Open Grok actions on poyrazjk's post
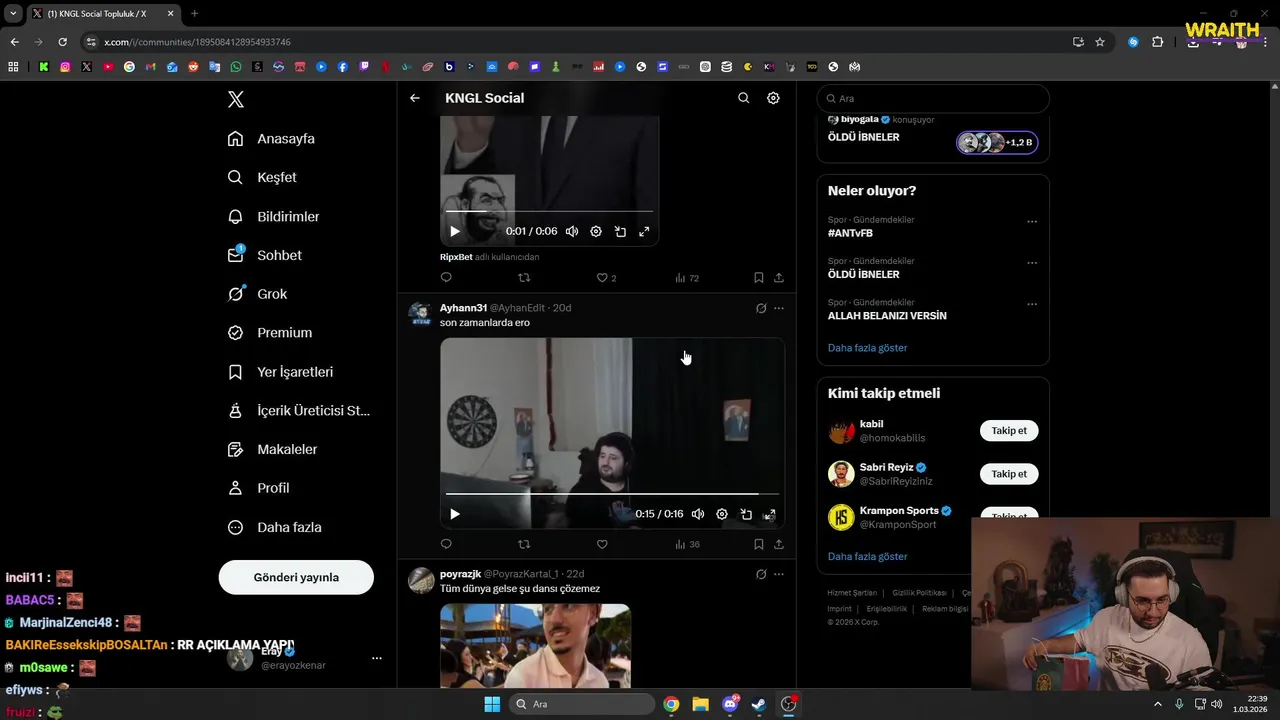The height and width of the screenshot is (720, 1280). coord(761,574)
